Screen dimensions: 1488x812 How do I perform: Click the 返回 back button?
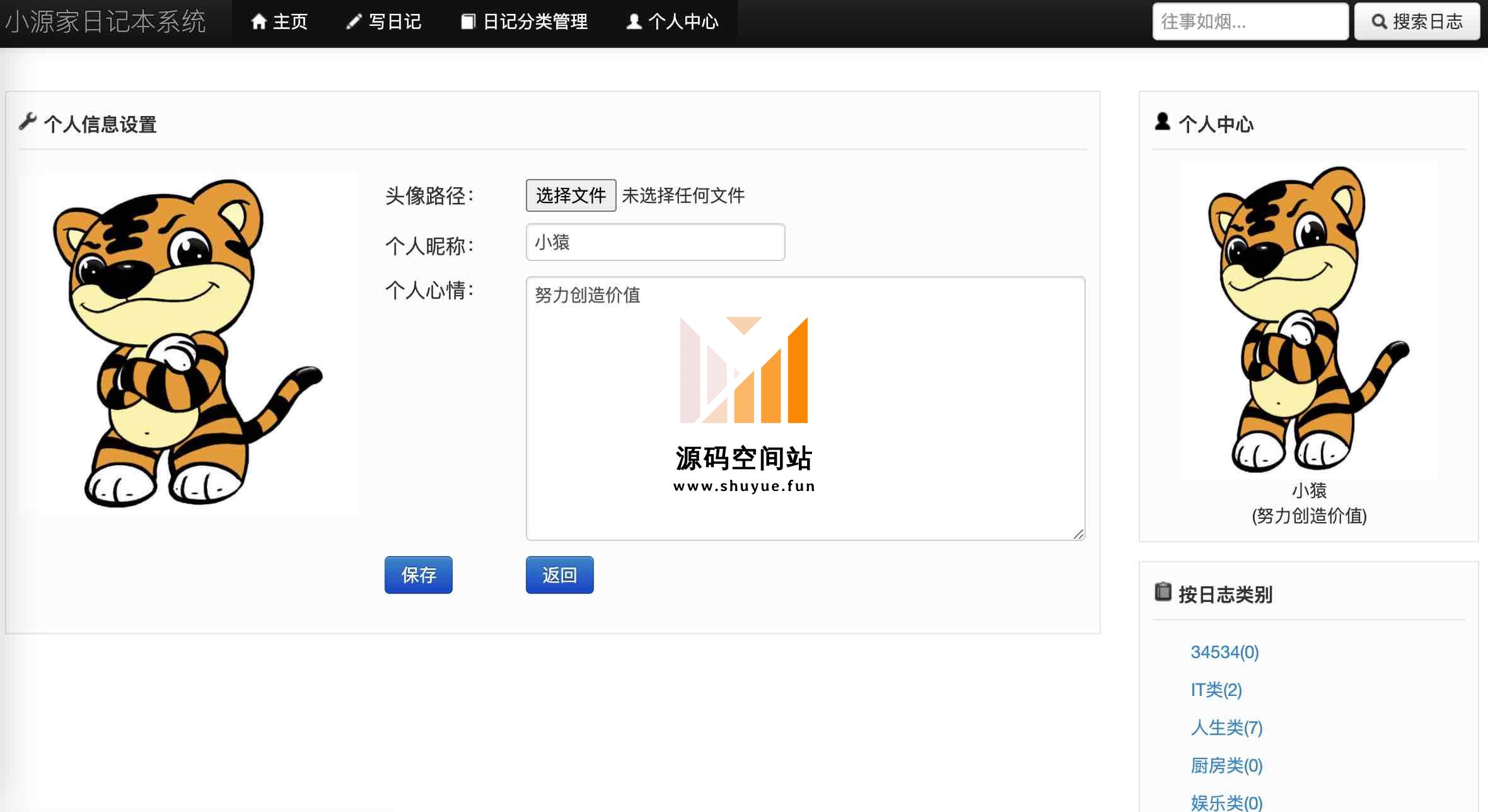coord(560,575)
